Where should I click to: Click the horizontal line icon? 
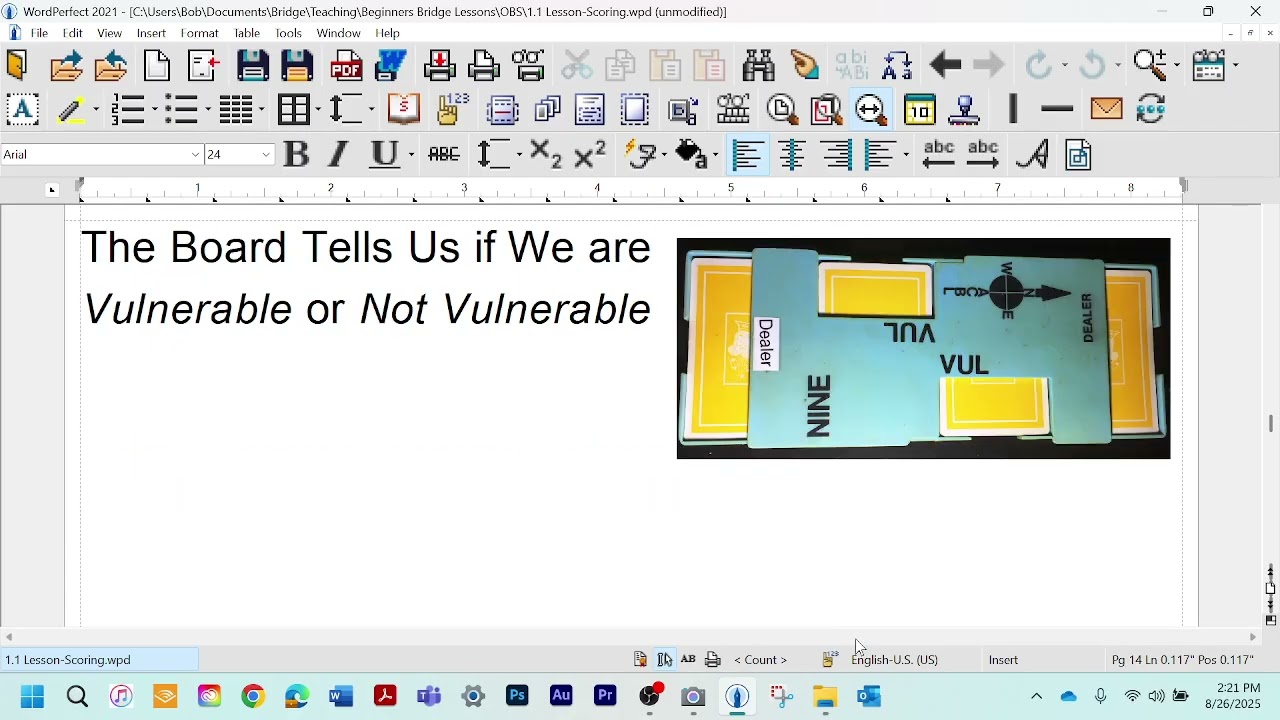(1057, 109)
